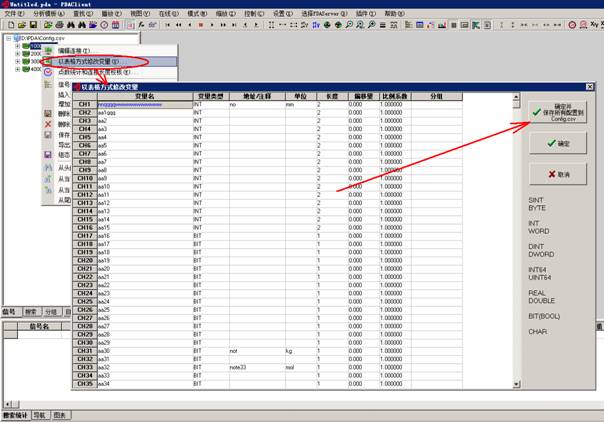The width and height of the screenshot is (604, 422).
Task: Click the green edit-connection icon in context menu
Action: coord(49,49)
